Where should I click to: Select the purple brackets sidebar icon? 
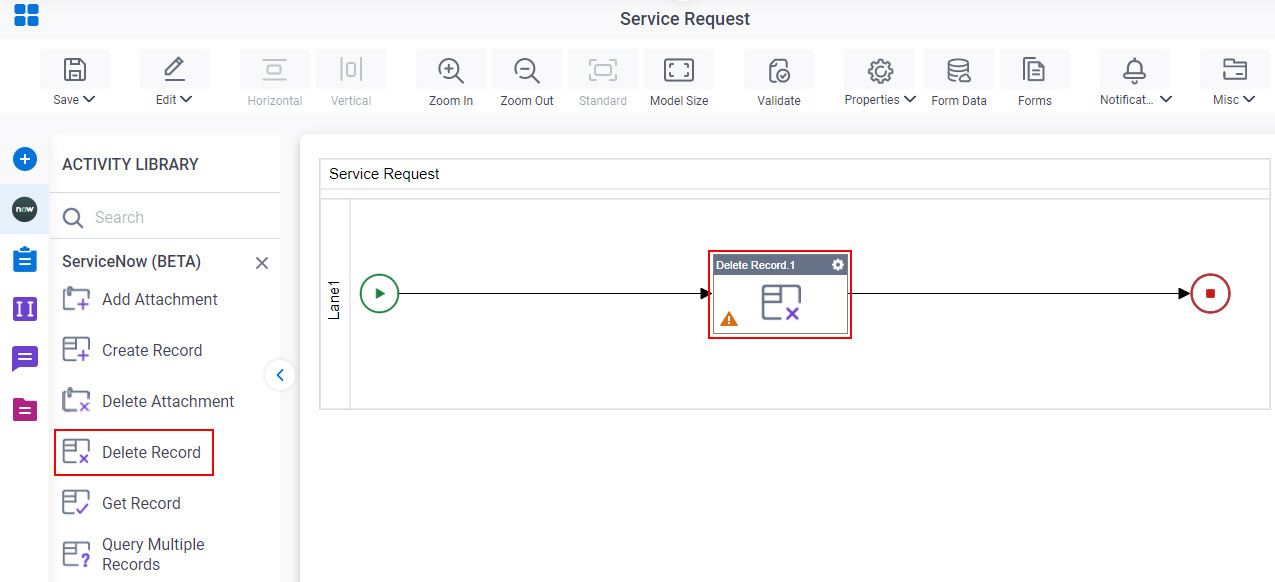tap(25, 308)
